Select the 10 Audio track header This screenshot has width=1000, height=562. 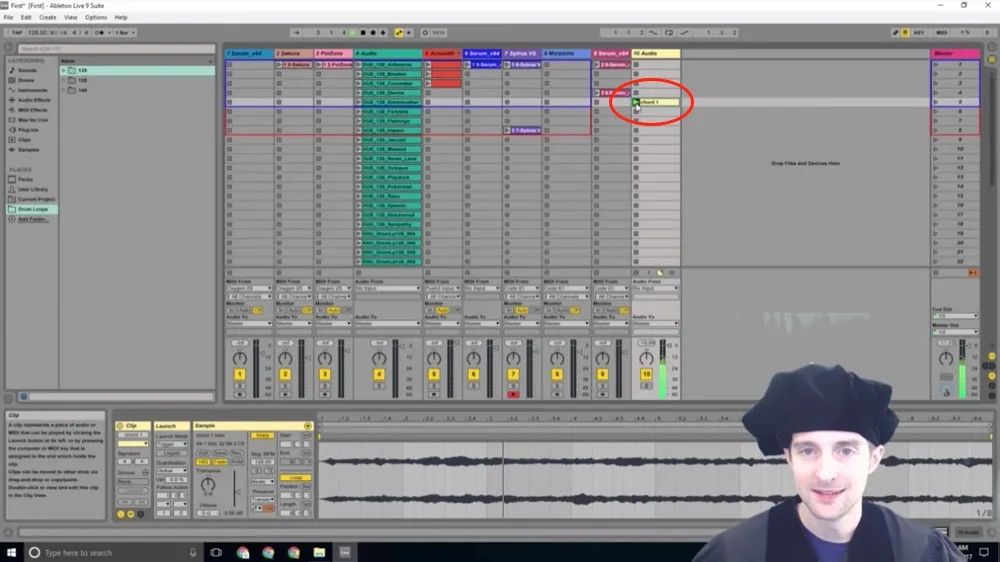click(x=656, y=54)
